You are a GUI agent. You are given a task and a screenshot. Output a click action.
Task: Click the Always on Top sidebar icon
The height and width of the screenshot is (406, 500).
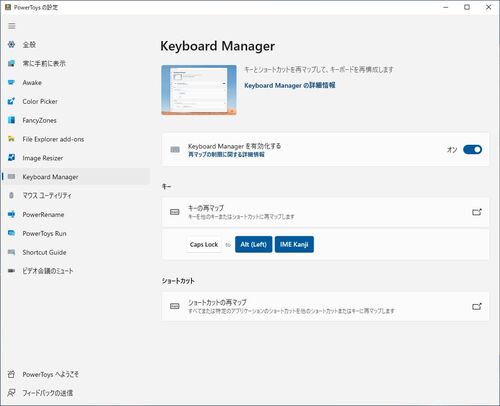click(x=12, y=63)
